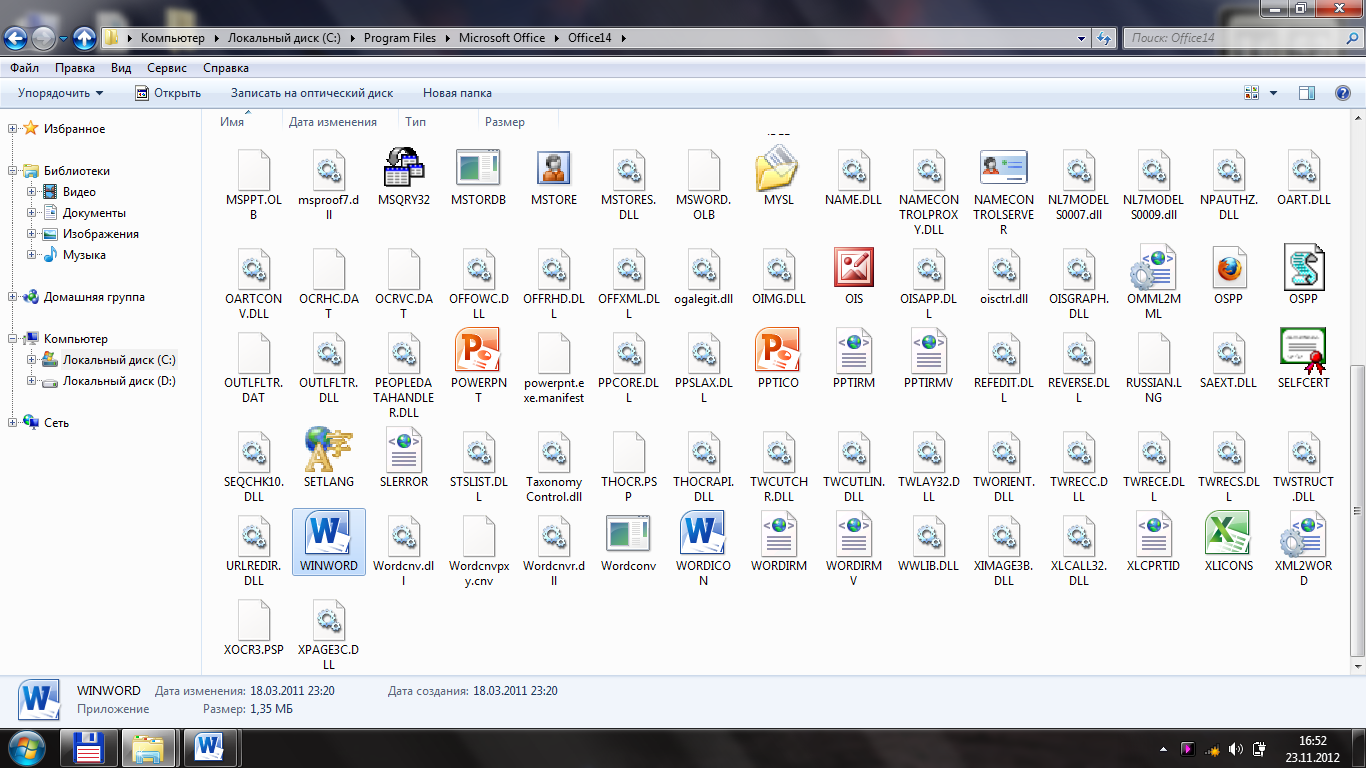
Task: Open the view options dropdown arrow
Action: (1273, 93)
